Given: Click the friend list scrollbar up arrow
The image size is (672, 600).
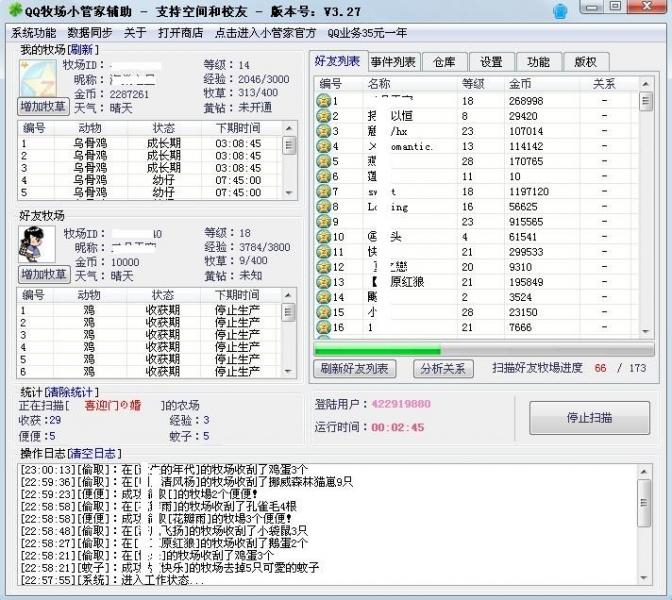Looking at the screenshot, I should 646,84.
